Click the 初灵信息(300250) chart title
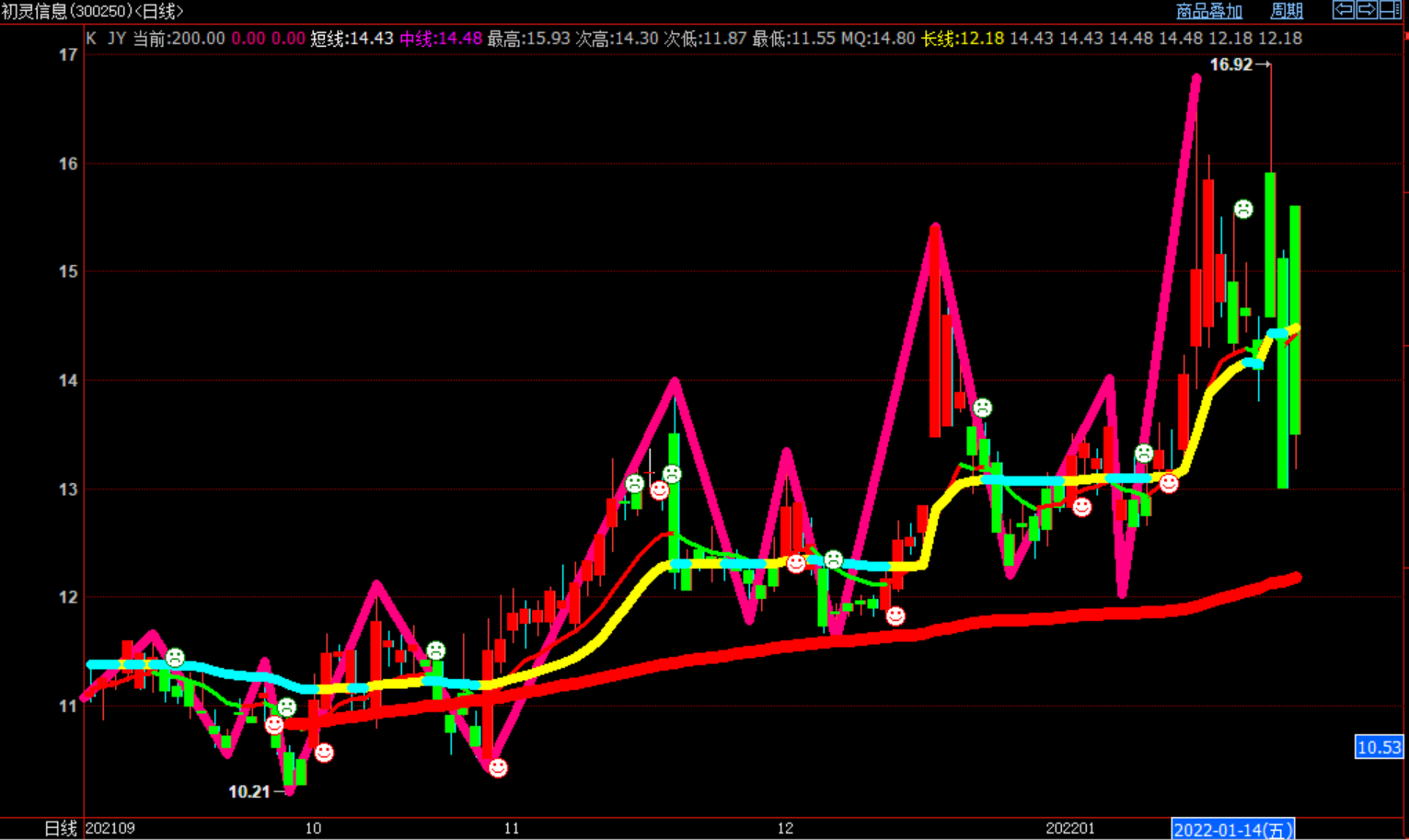Image resolution: width=1409 pixels, height=840 pixels. click(67, 11)
